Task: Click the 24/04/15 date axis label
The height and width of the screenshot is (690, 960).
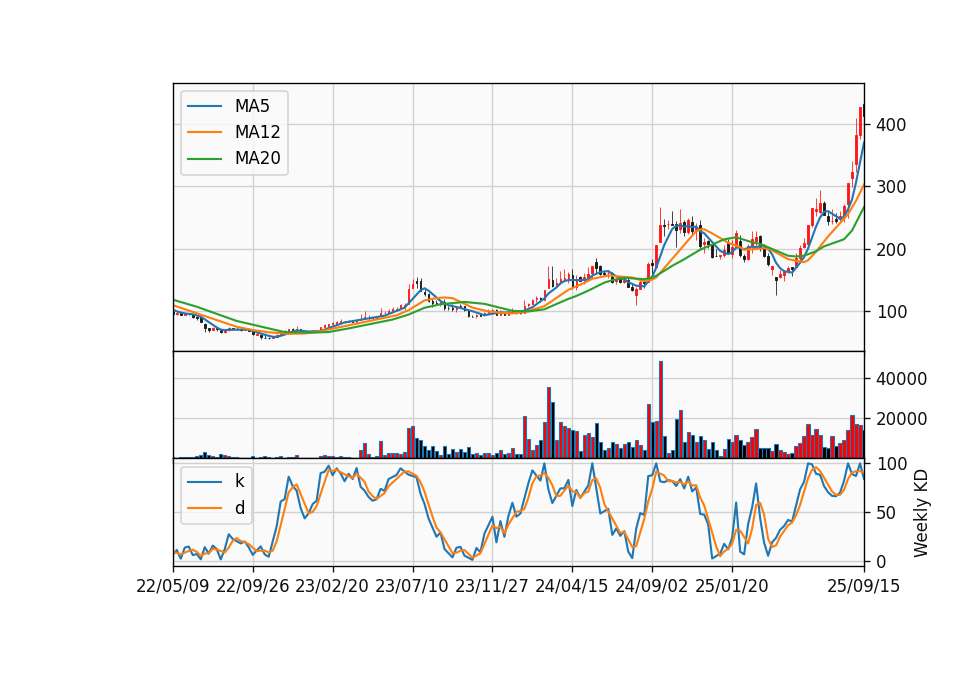Action: point(572,586)
